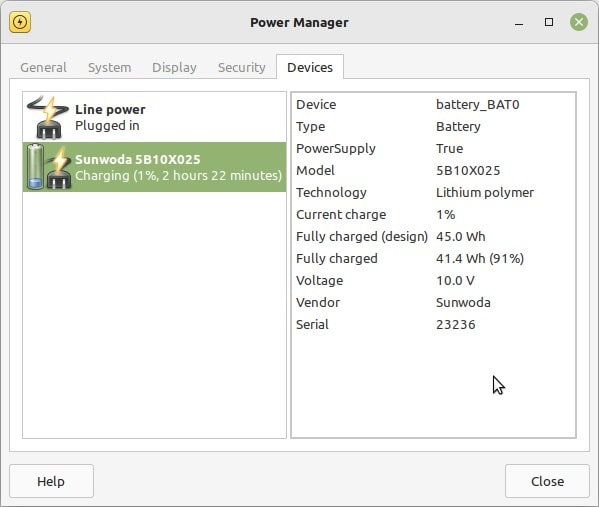Switch to the General tab
This screenshot has height=507, width=599.
[x=43, y=67]
